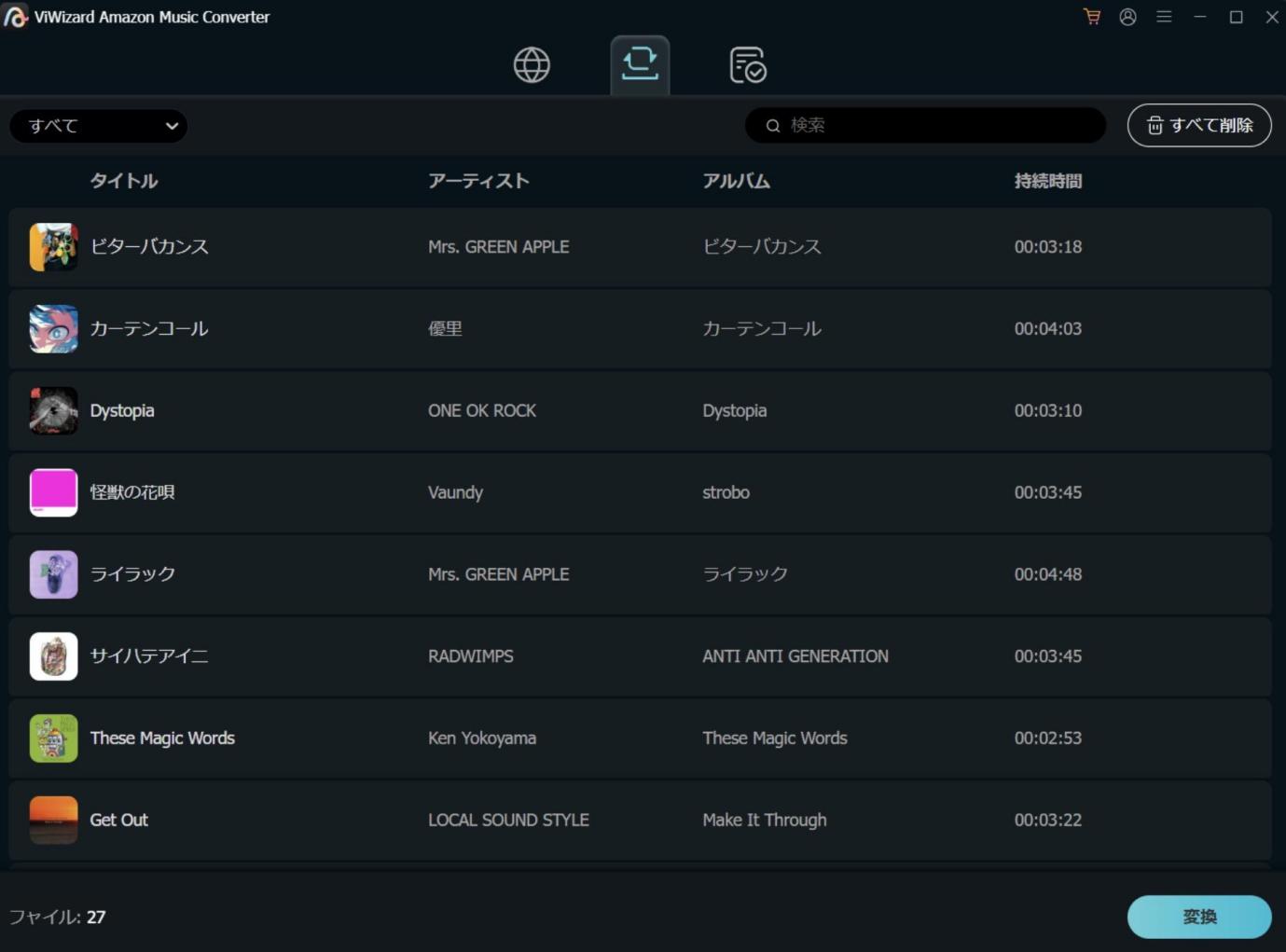Select song title カーテンコール

[149, 328]
